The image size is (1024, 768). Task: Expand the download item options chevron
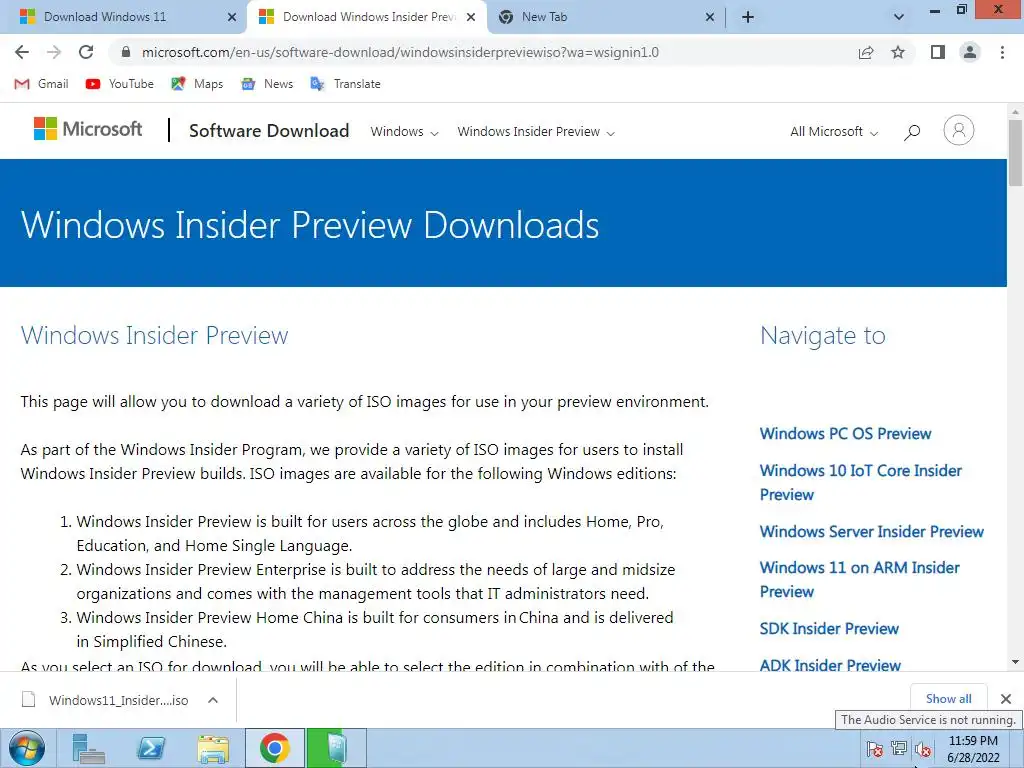click(213, 700)
